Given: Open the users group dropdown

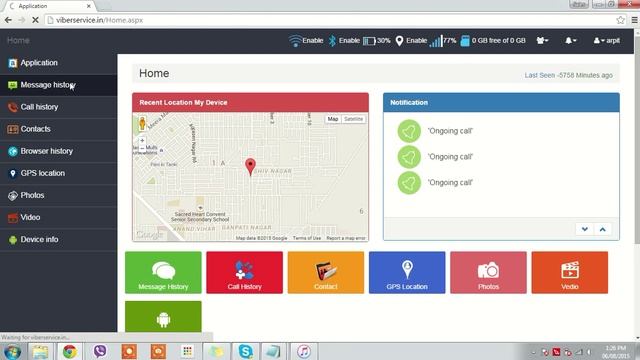Looking at the screenshot, I should pyautogui.click(x=542, y=40).
